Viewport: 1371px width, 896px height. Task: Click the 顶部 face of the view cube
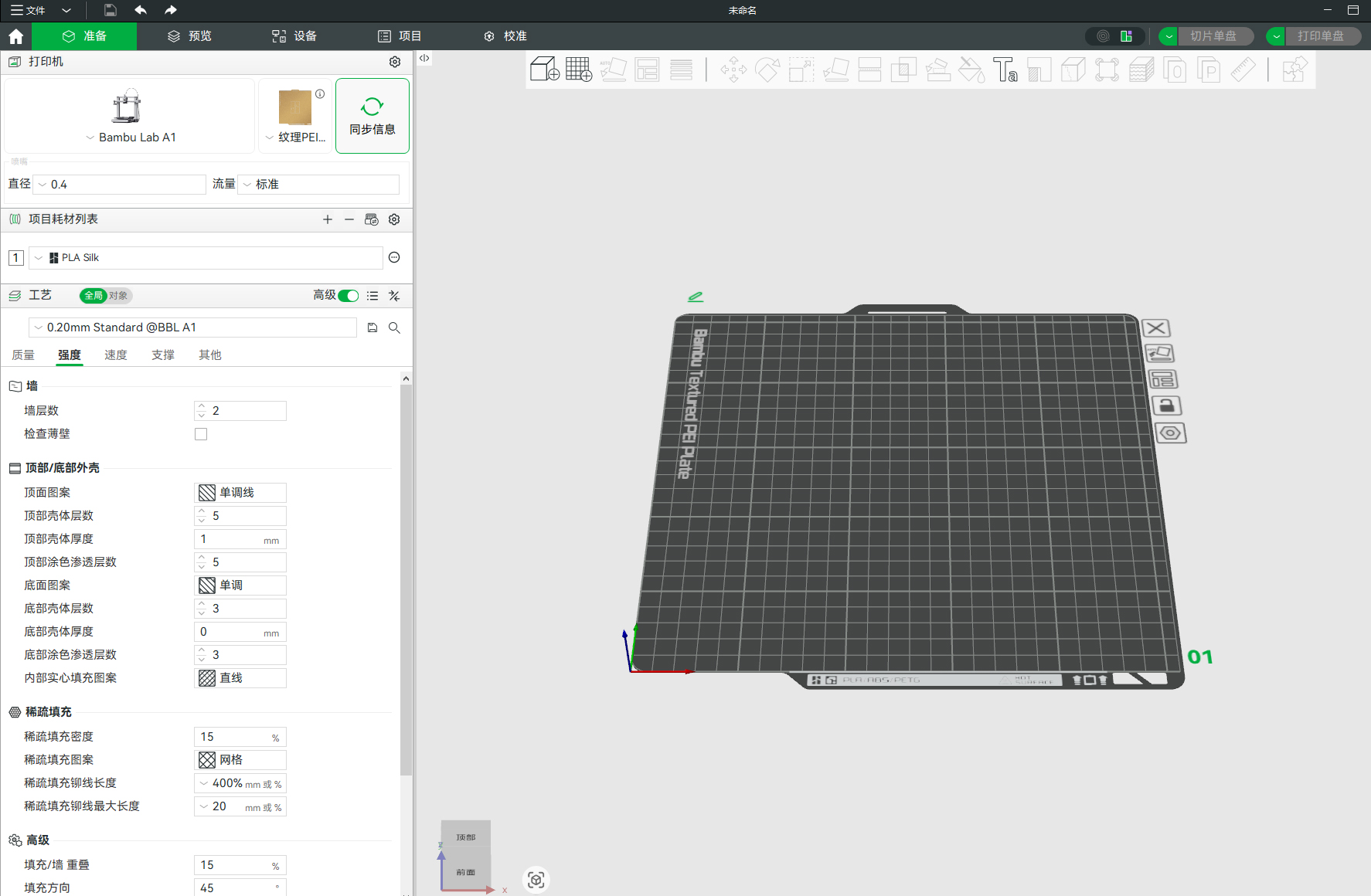(466, 835)
